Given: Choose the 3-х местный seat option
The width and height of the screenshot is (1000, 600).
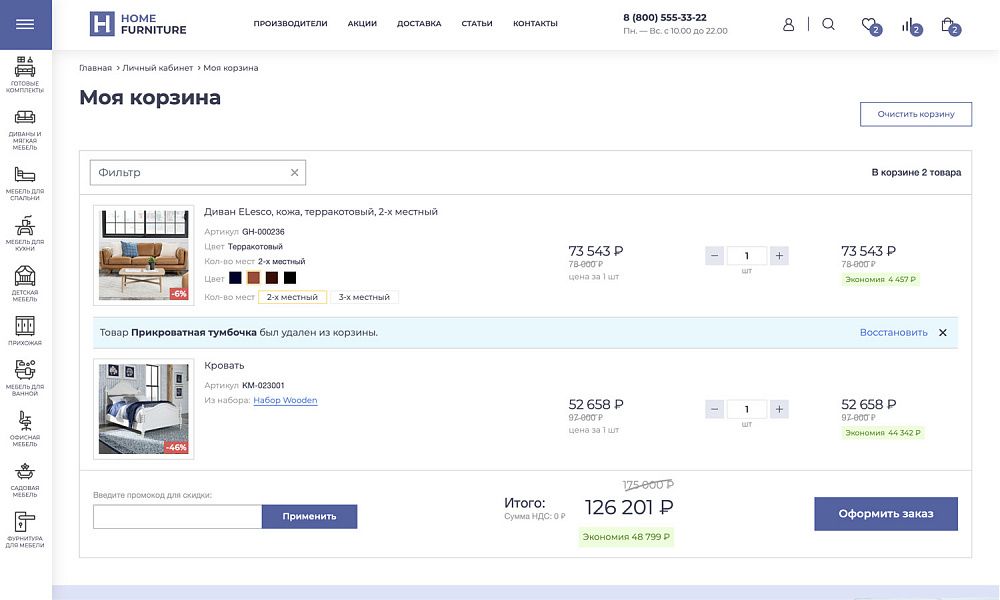Looking at the screenshot, I should coord(364,297).
